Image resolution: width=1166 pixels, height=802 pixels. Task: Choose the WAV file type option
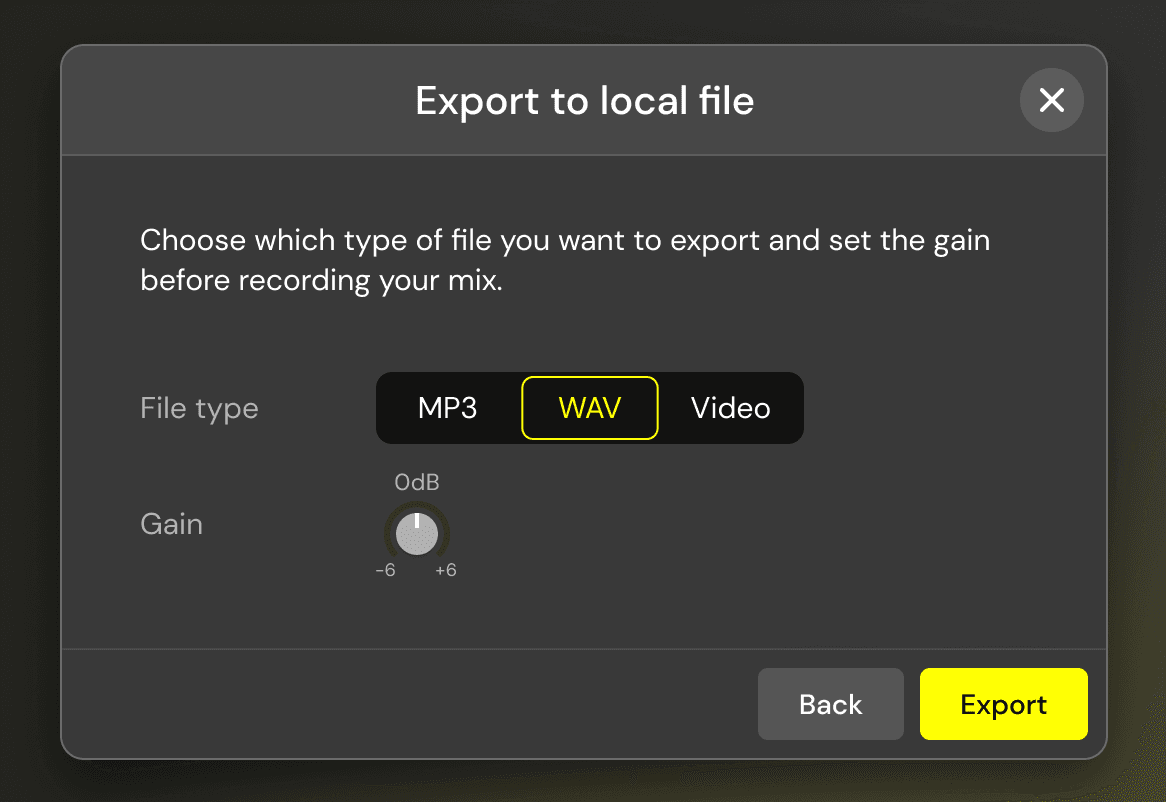coord(590,408)
